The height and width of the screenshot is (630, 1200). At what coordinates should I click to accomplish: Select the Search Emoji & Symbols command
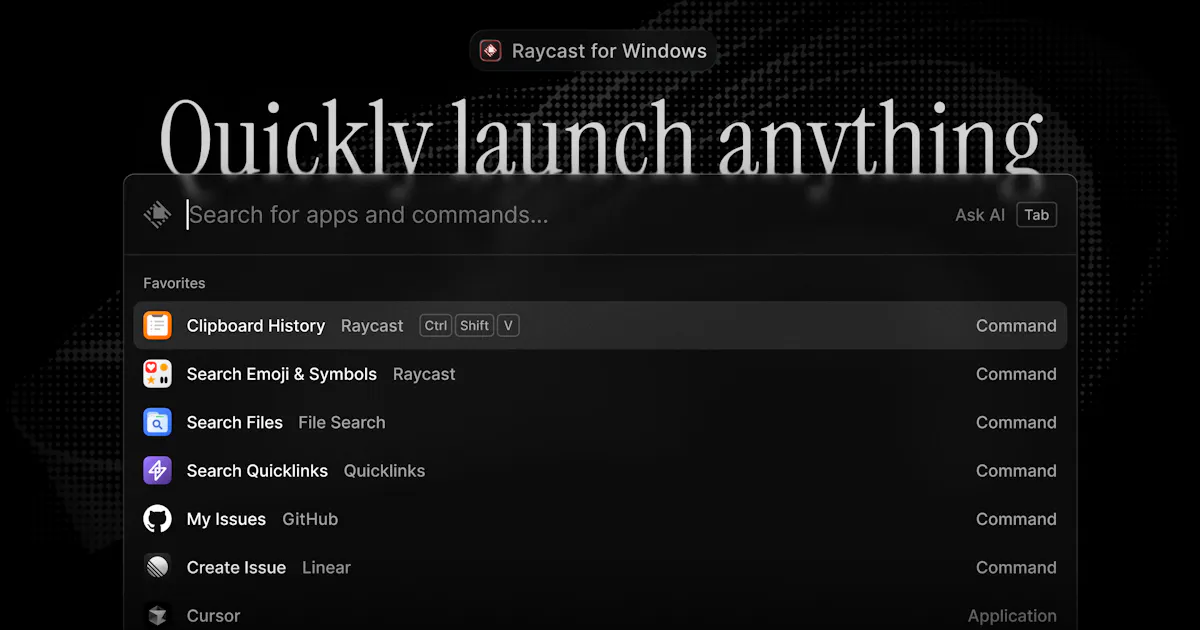click(600, 374)
